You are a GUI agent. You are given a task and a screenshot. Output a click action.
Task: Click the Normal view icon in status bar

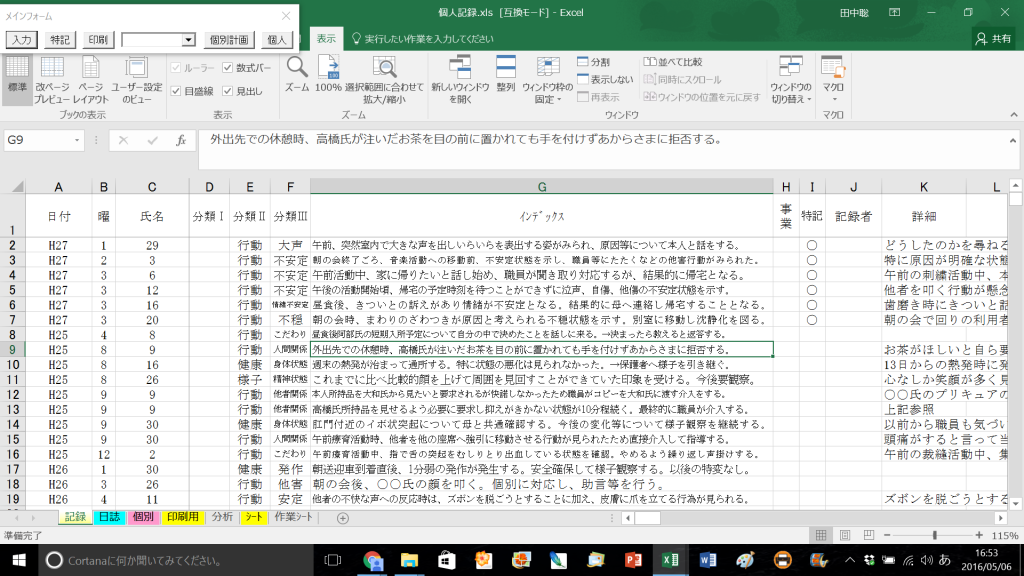pyautogui.click(x=821, y=535)
